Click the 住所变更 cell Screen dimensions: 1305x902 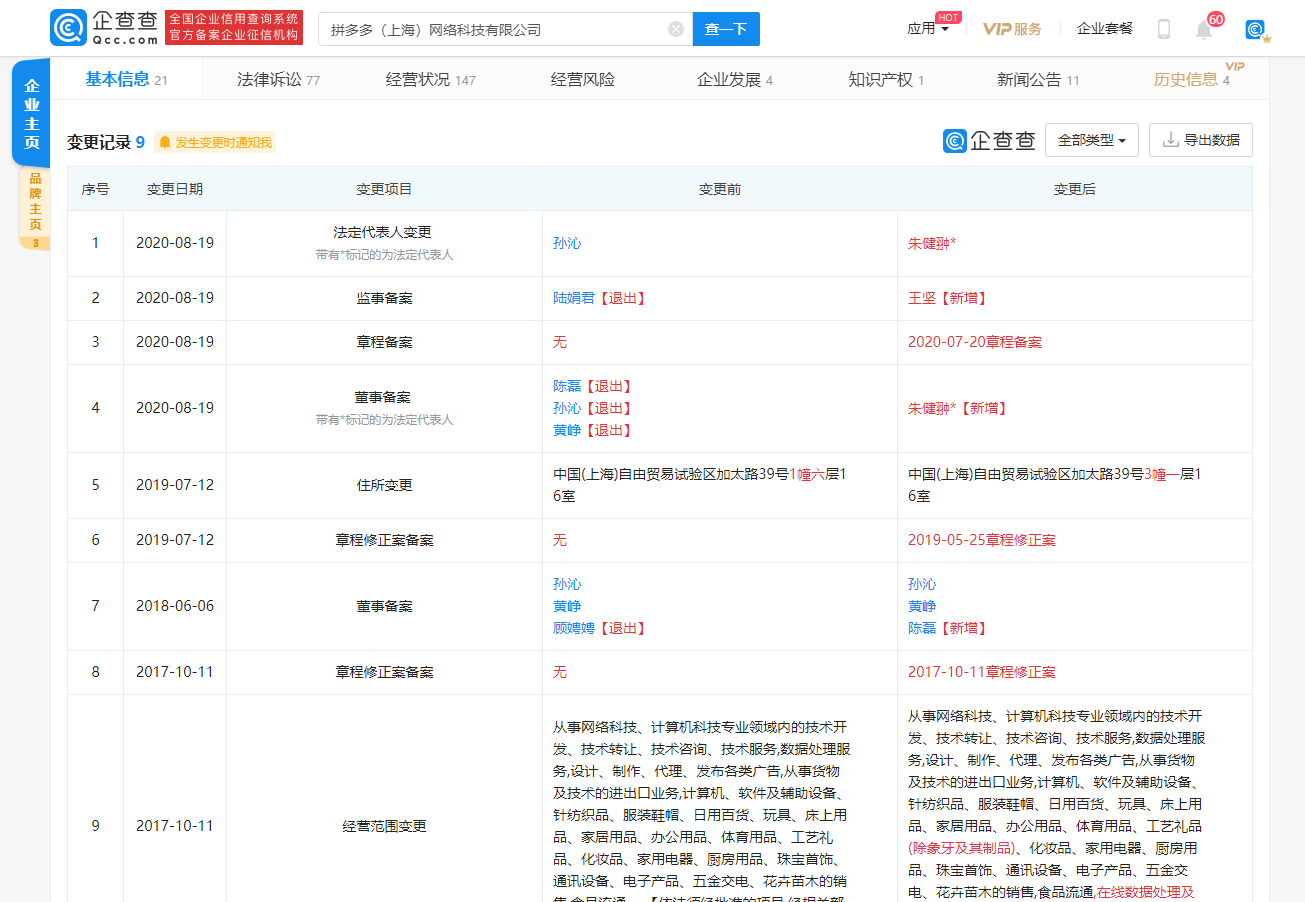(384, 485)
